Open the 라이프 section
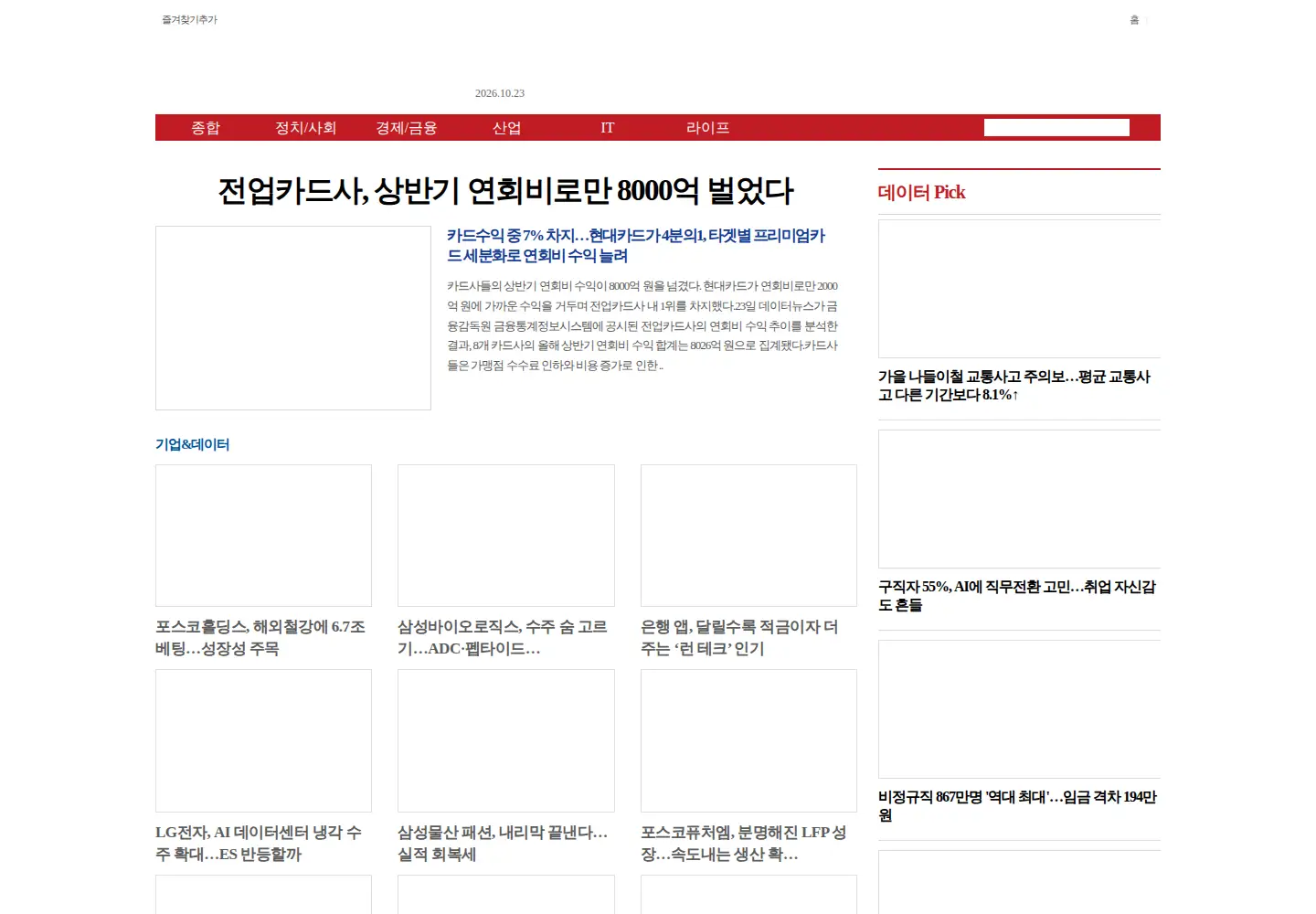Screen dimensions: 1316x914 pyautogui.click(x=708, y=128)
